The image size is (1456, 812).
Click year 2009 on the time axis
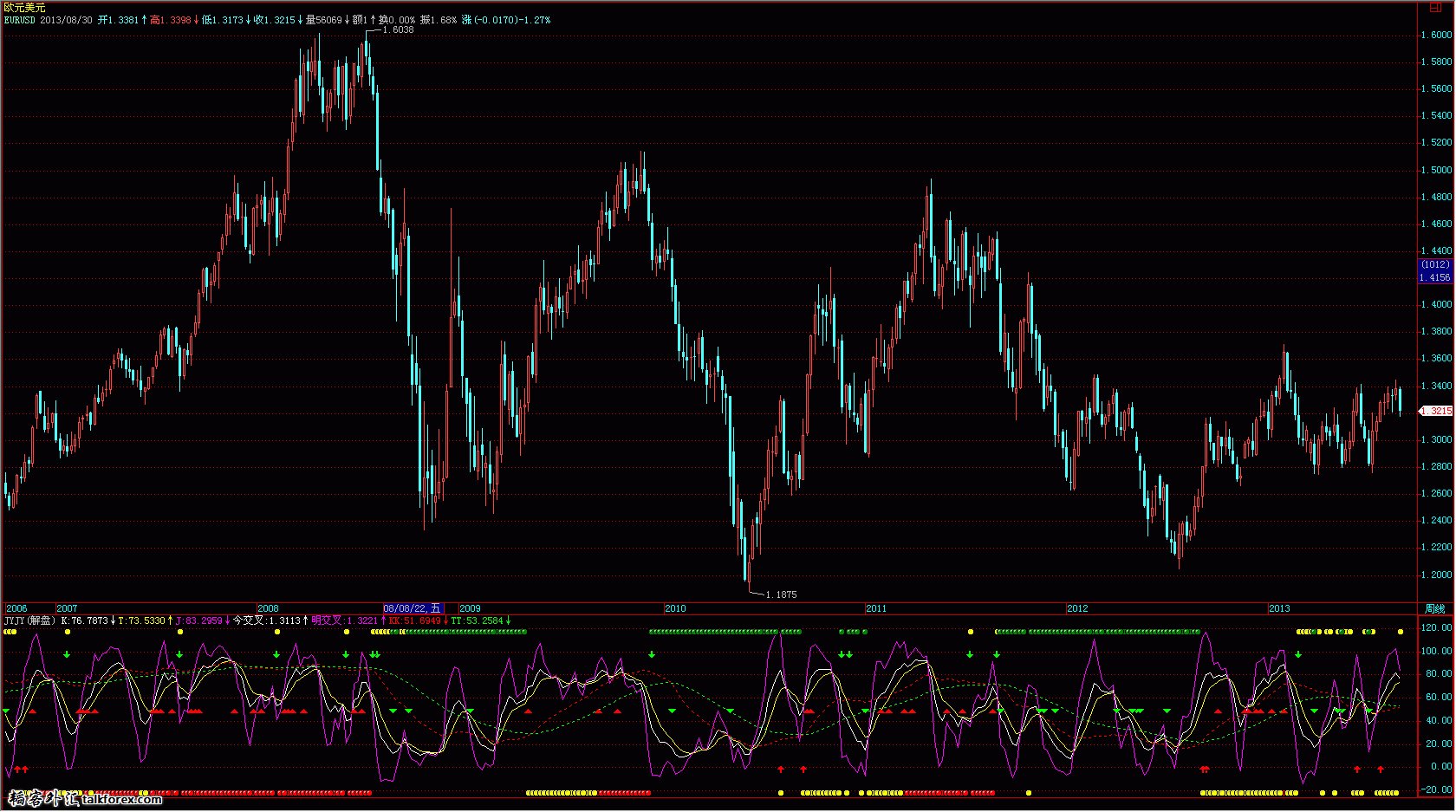click(x=470, y=608)
